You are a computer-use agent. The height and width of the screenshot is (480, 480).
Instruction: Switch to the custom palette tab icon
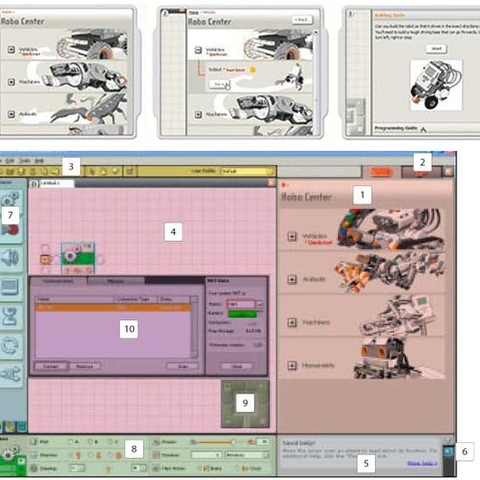tap(22, 426)
